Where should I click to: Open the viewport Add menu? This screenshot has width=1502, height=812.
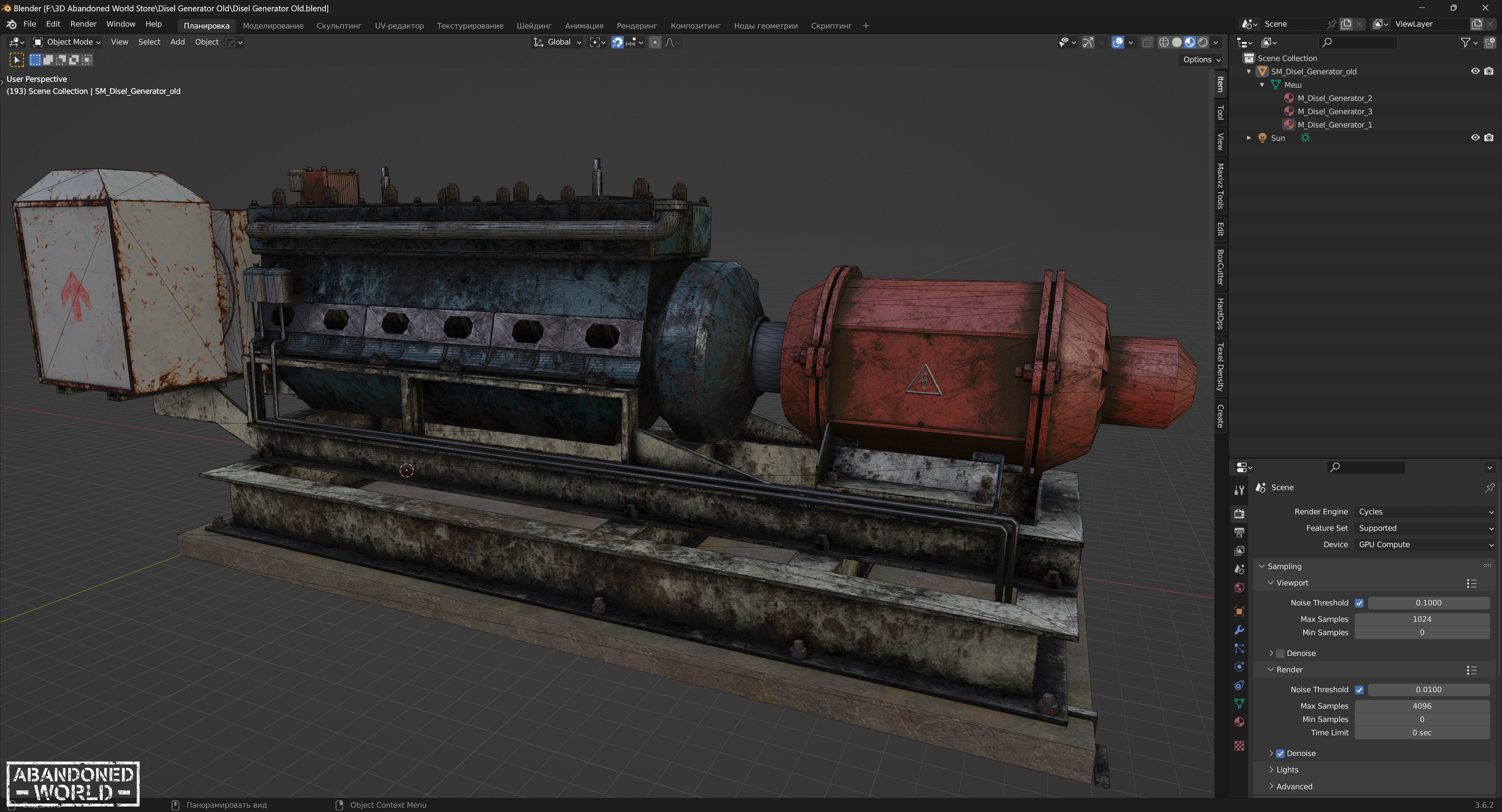177,42
